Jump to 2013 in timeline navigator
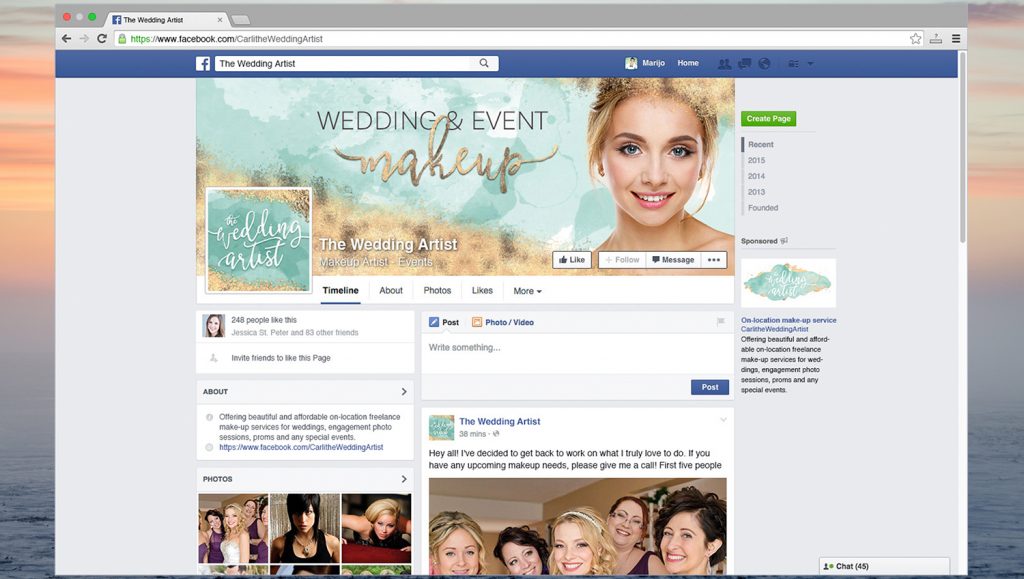This screenshot has width=1024, height=579. [756, 192]
